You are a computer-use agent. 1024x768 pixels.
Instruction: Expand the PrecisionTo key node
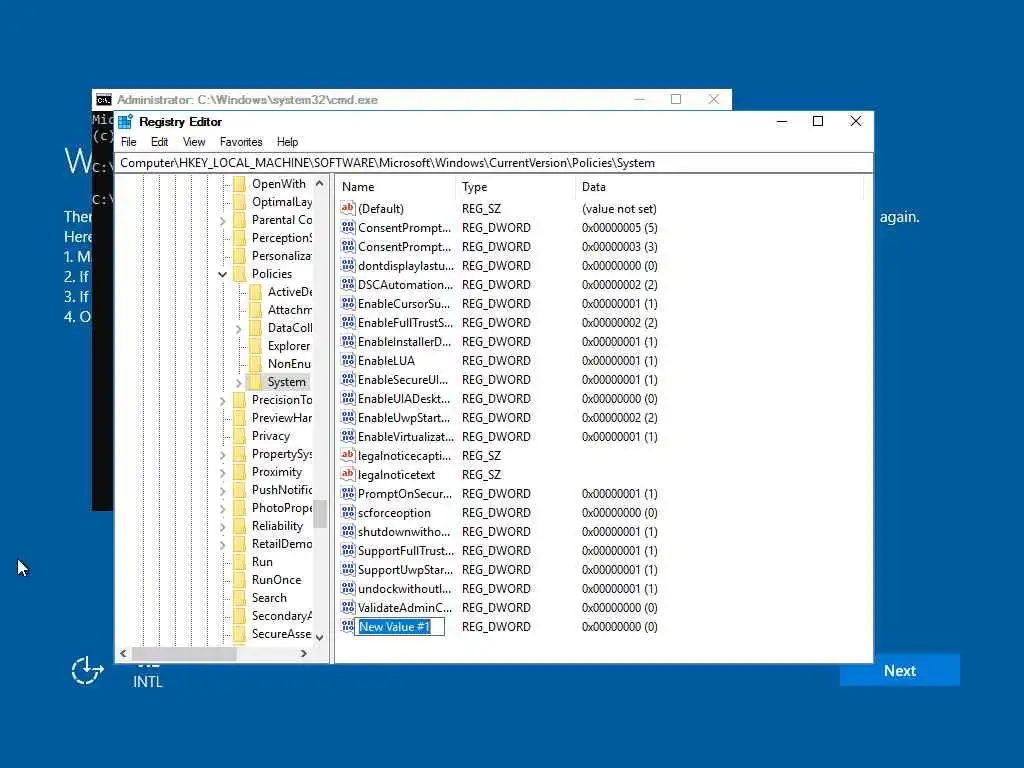click(223, 400)
